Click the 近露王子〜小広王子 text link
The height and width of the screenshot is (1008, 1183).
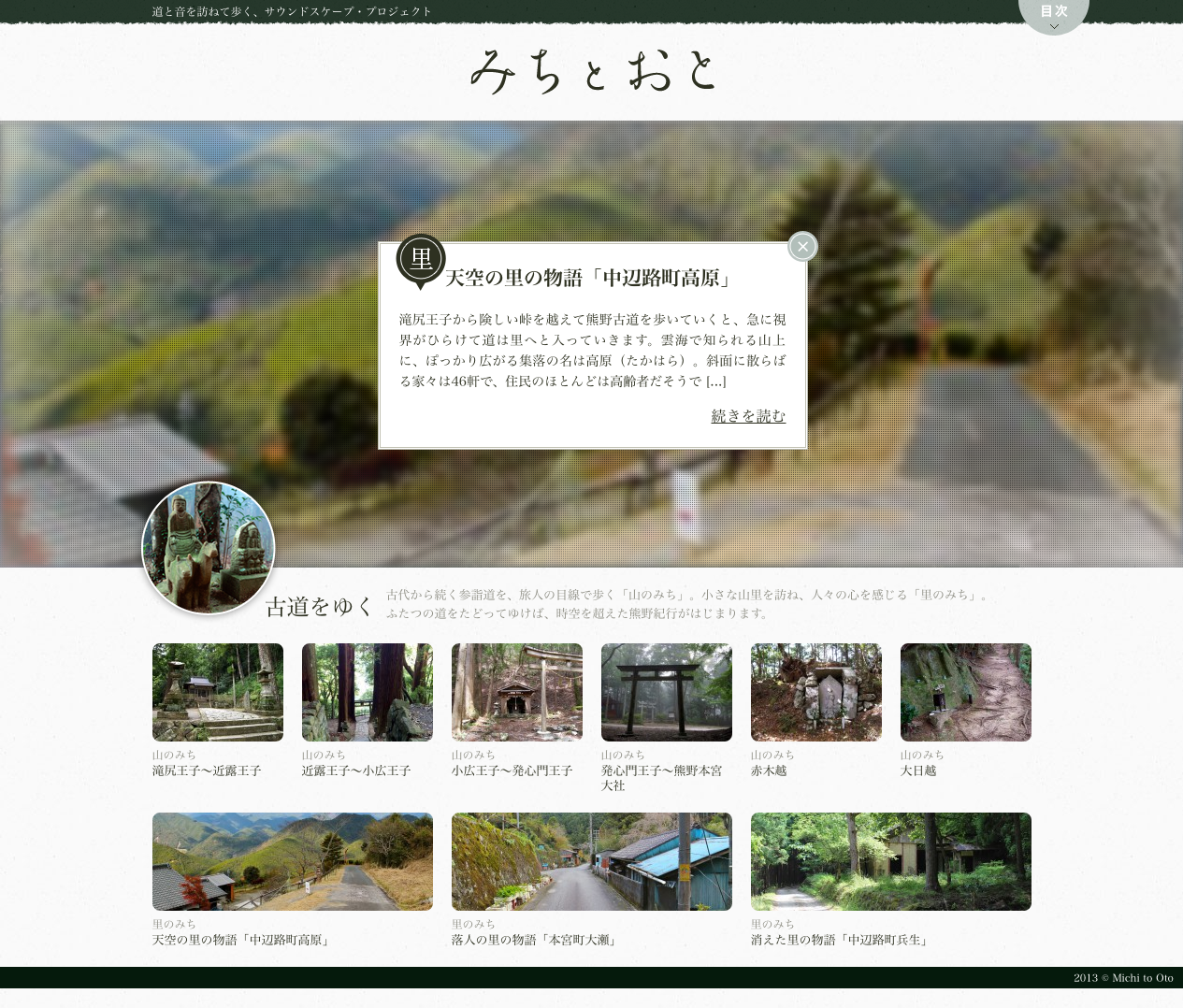[x=356, y=770]
